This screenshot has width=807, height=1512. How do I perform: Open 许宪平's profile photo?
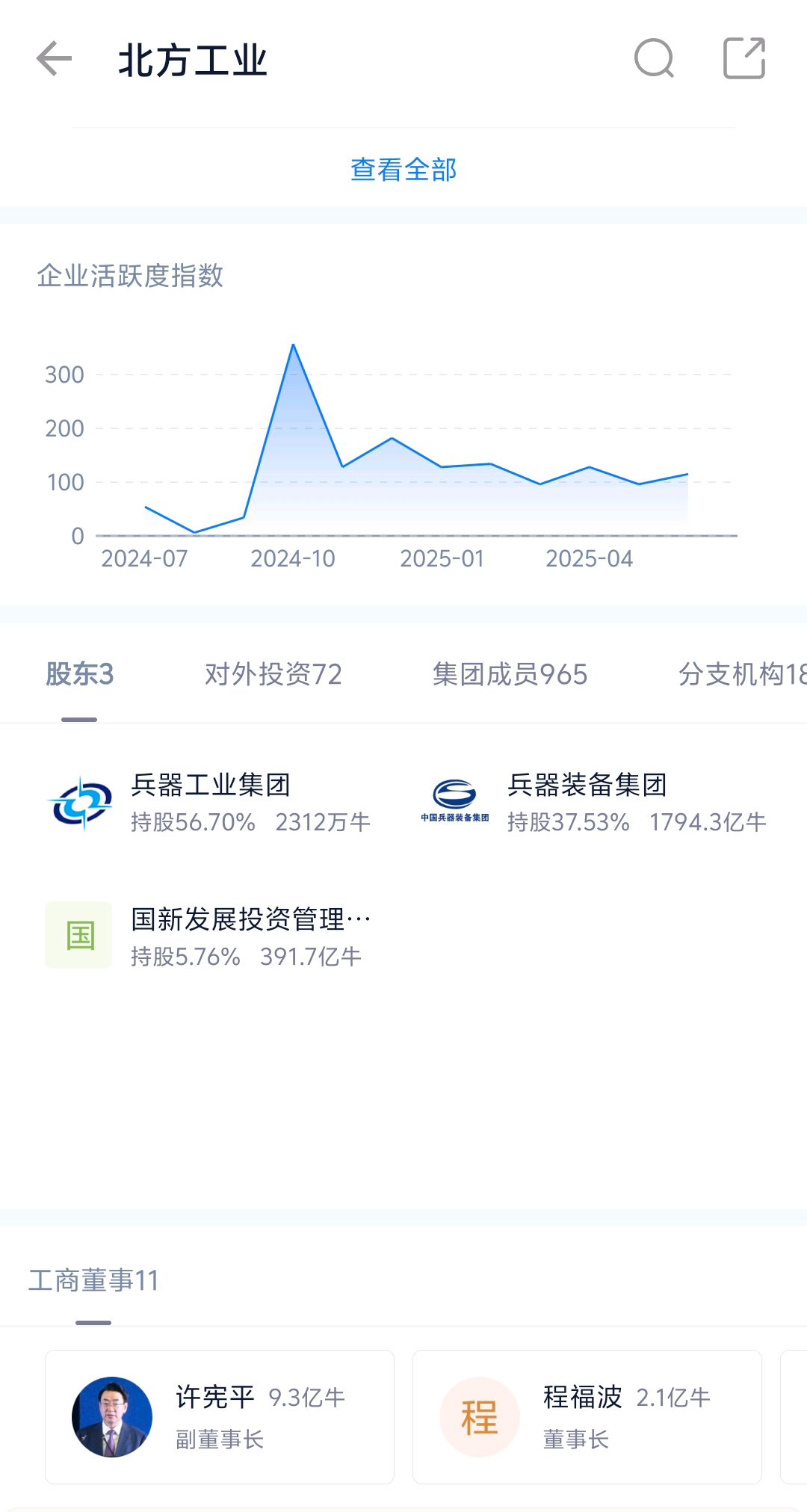pos(112,1416)
